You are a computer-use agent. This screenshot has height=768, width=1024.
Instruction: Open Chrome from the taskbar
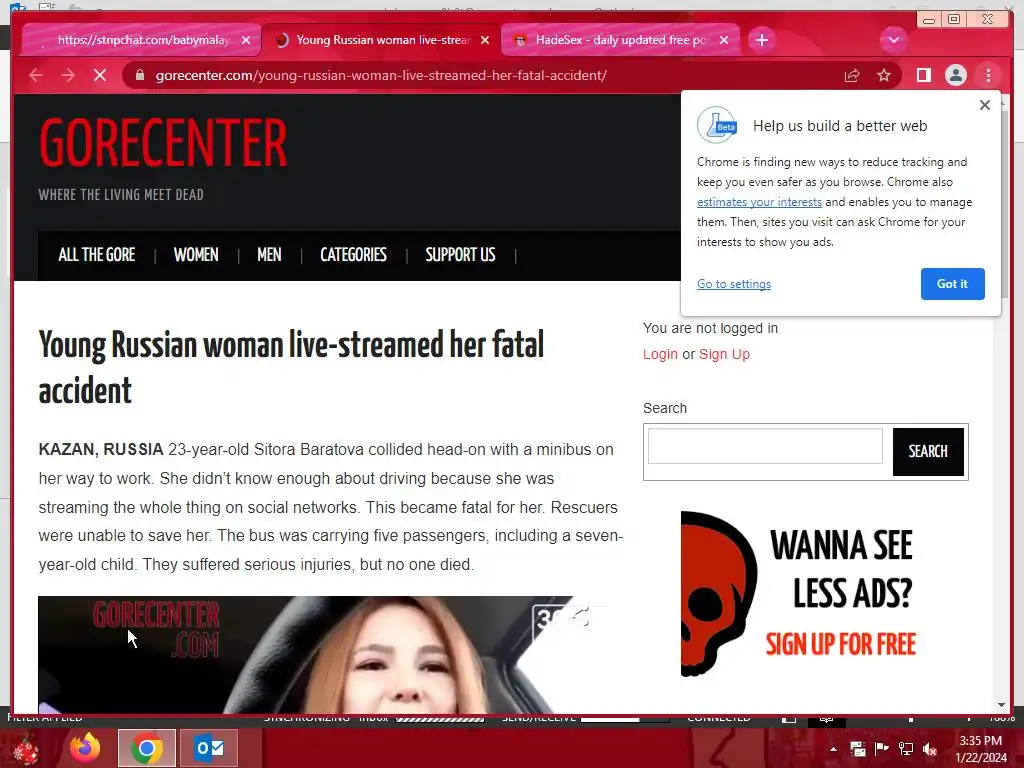point(147,748)
